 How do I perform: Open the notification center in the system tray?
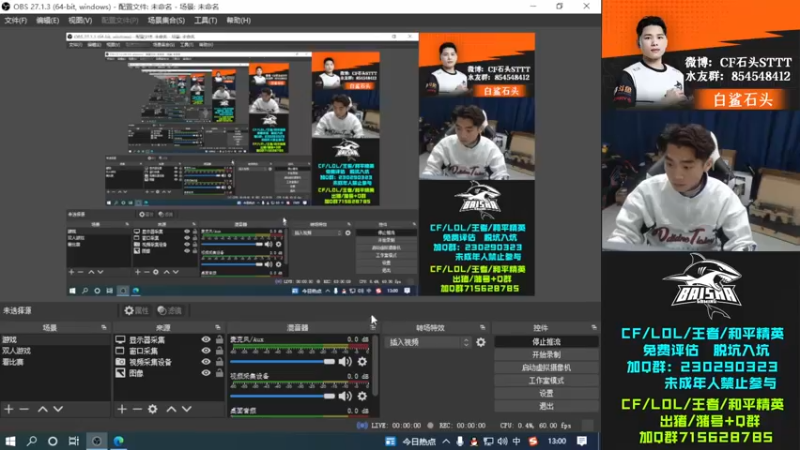pyautogui.click(x=582, y=441)
